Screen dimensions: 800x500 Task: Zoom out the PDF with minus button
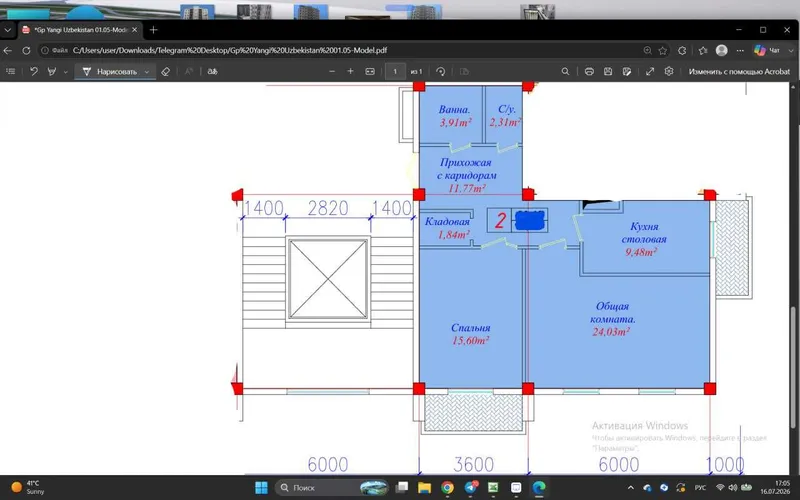coord(332,72)
